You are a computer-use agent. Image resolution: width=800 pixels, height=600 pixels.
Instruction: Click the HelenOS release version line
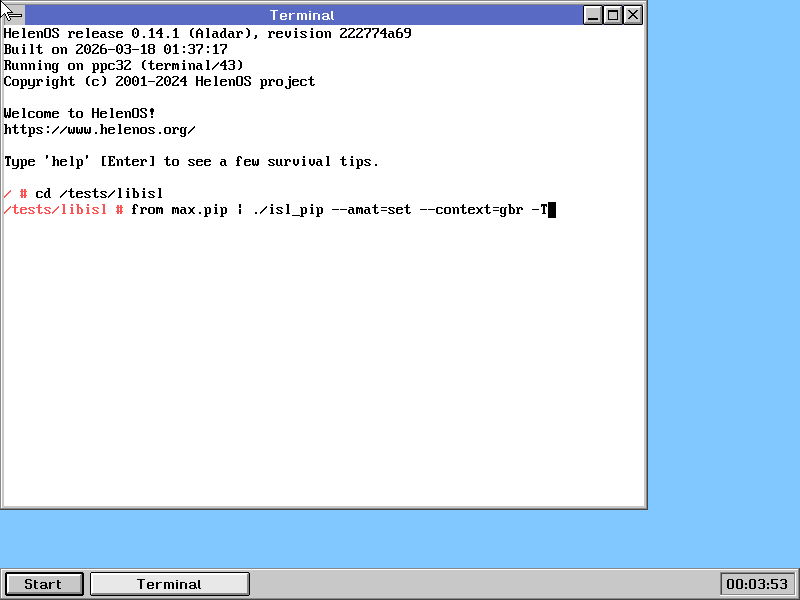point(207,34)
